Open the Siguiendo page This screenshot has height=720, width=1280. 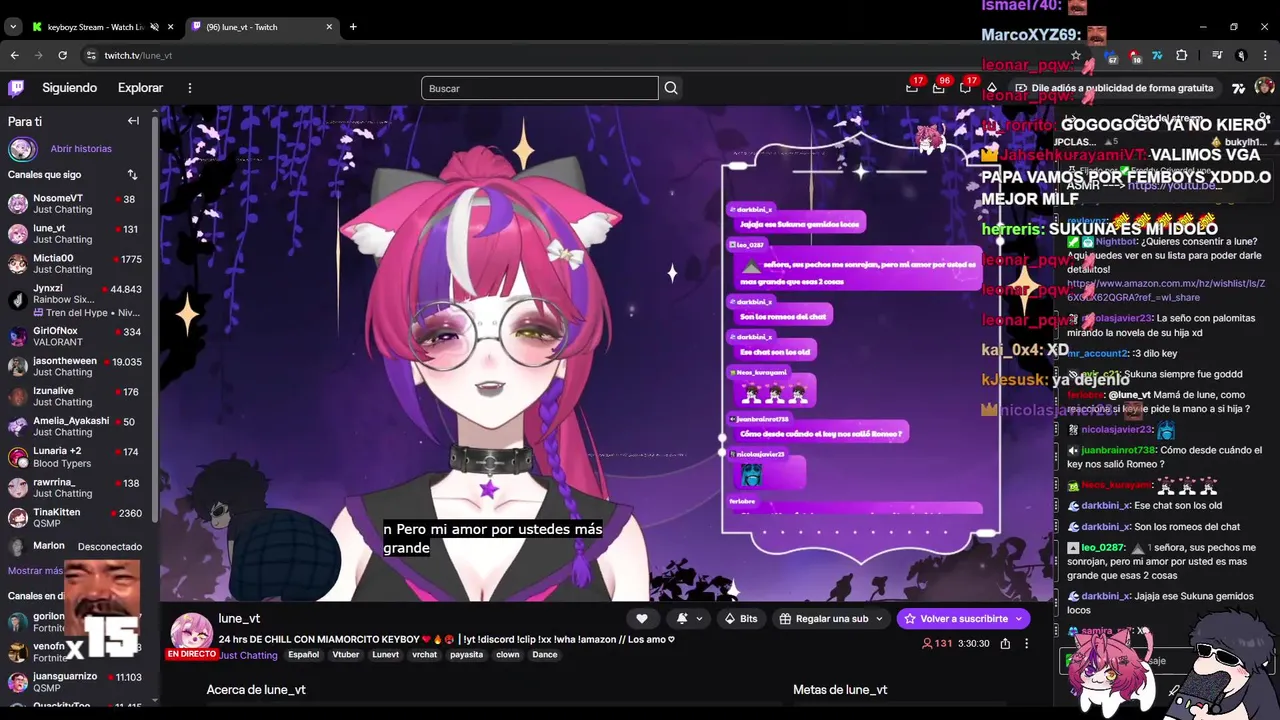pos(69,88)
